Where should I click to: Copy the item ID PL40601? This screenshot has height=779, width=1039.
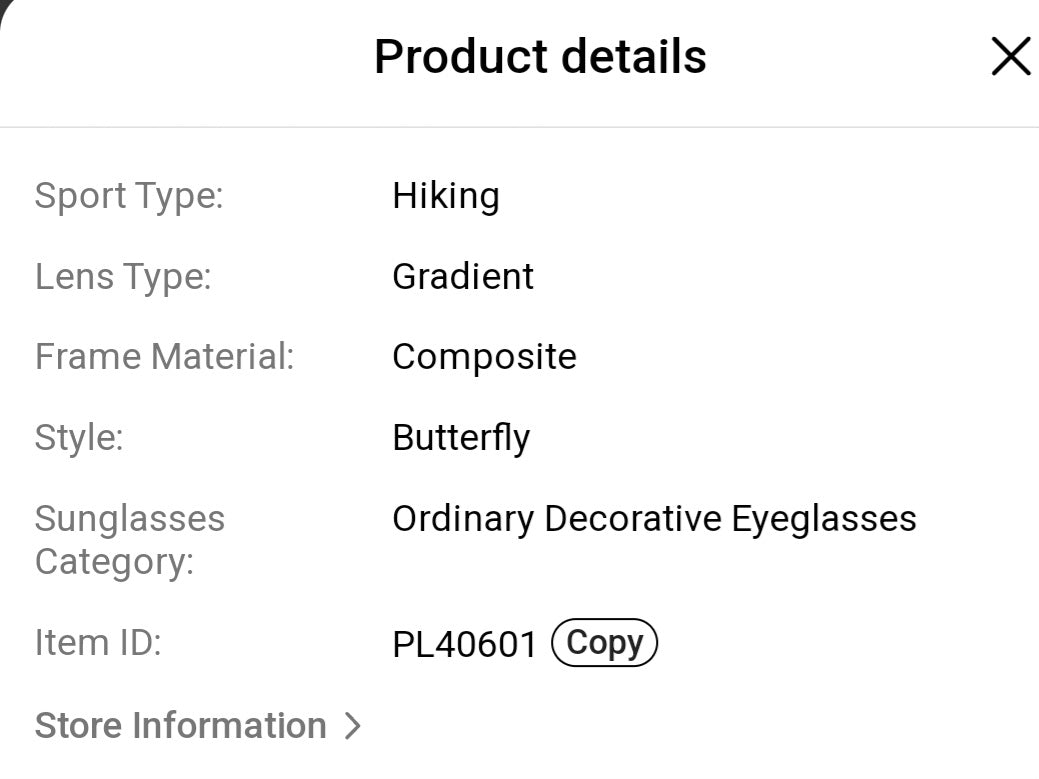604,643
